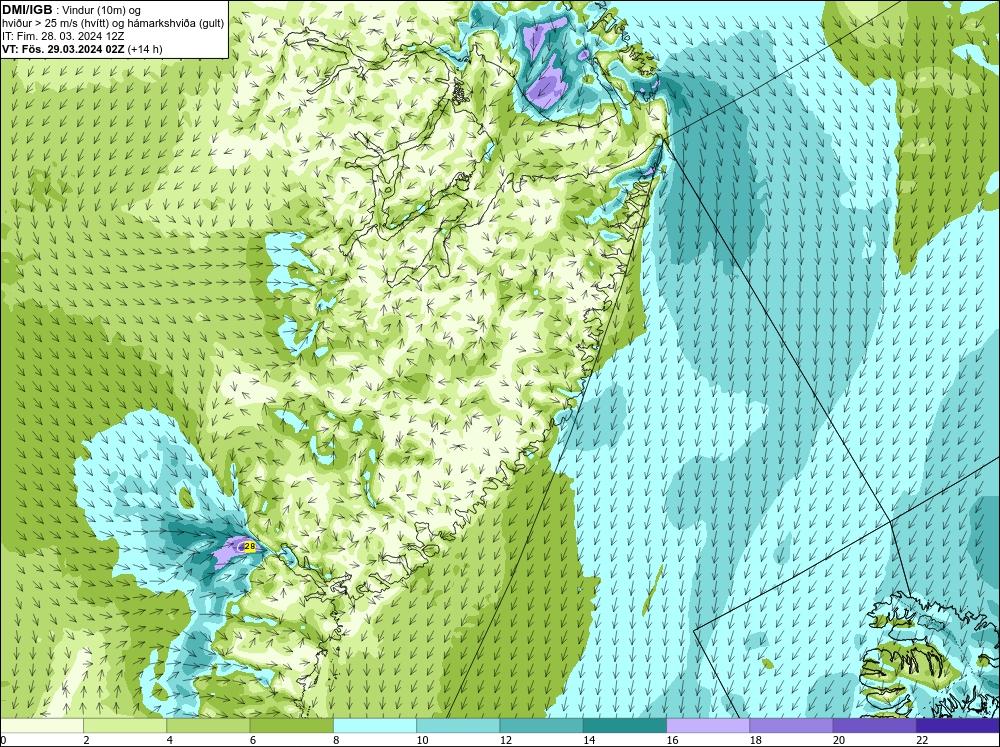The height and width of the screenshot is (747, 1000).
Task: Click the 'VT: Fös. 29.03.2024 02Z' valid time
Action: [64, 48]
